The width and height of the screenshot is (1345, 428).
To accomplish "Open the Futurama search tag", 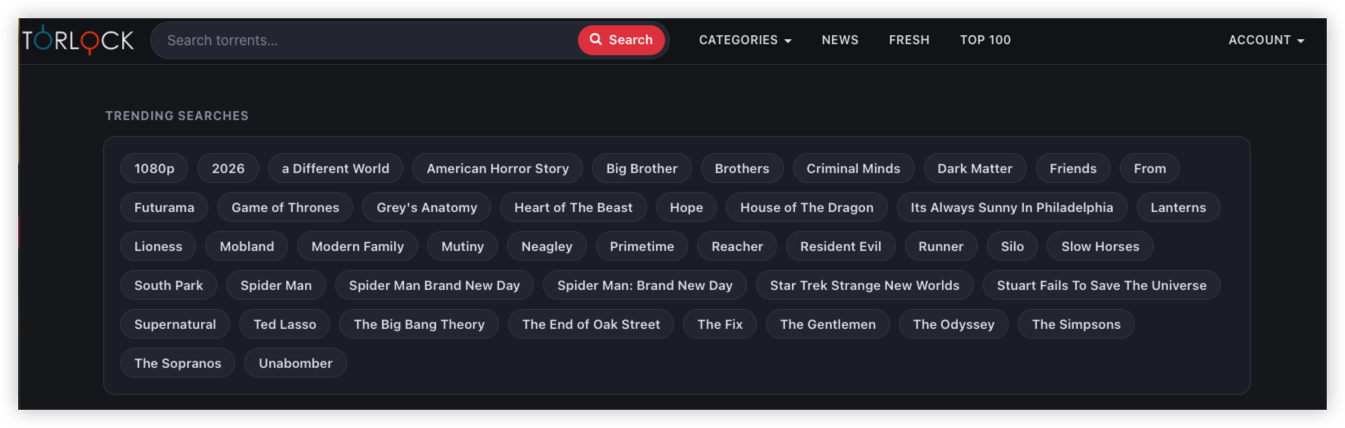I will (164, 207).
